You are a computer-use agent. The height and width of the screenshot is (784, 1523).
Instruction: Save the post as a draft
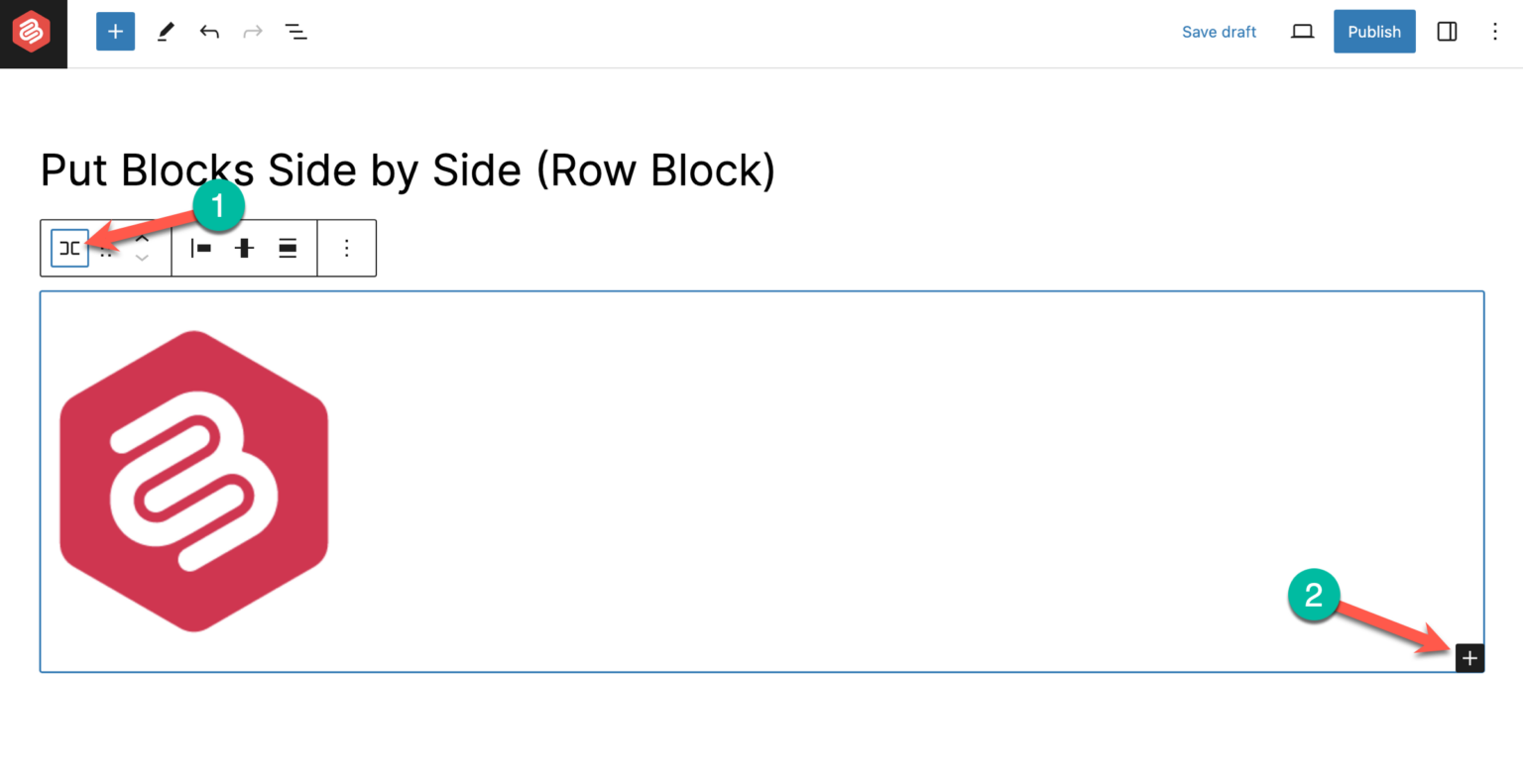(x=1219, y=31)
